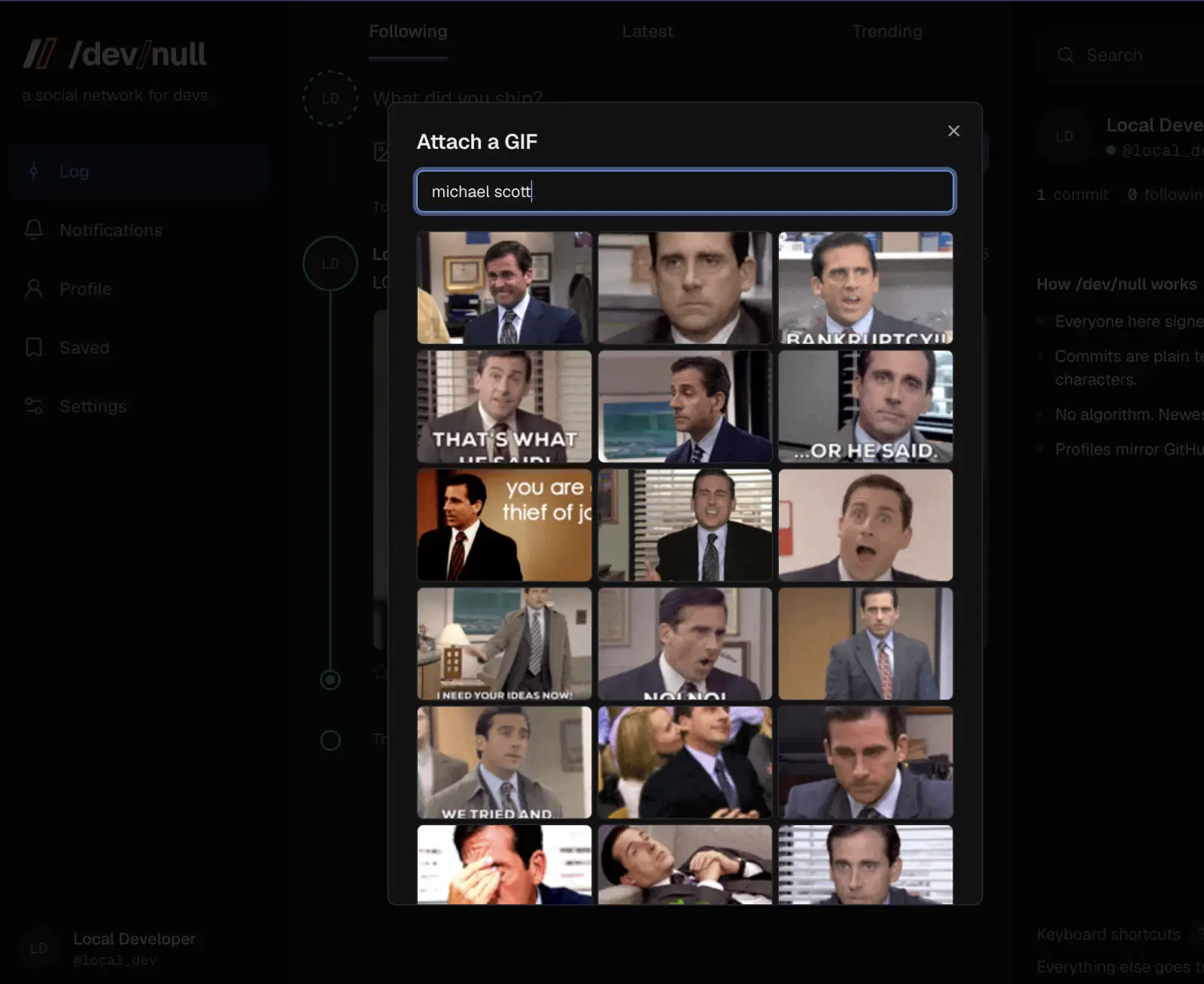The height and width of the screenshot is (984, 1204).
Task: Switch to the Trending tab
Action: tap(887, 32)
